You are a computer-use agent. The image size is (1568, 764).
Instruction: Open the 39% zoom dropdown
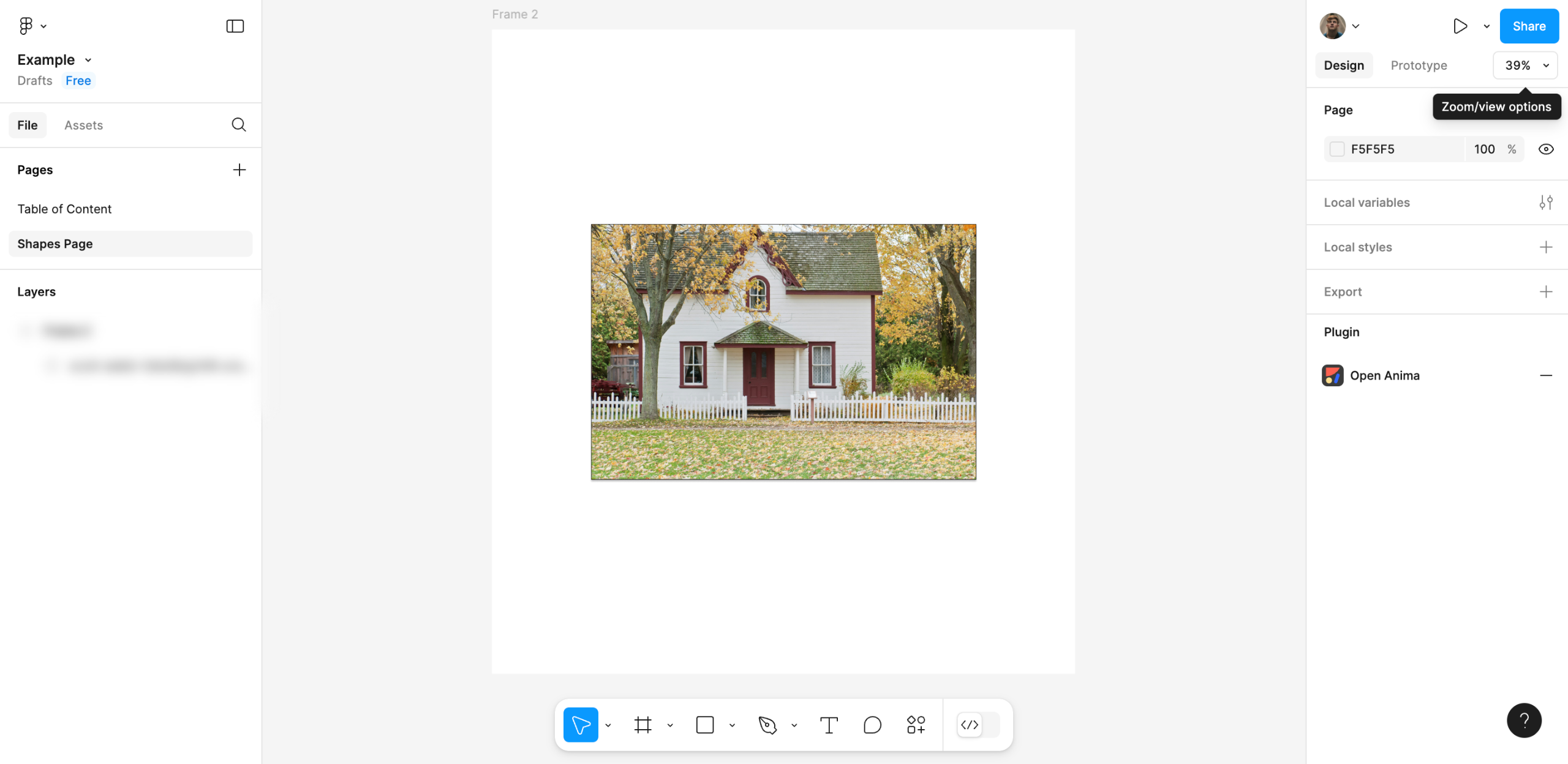pyautogui.click(x=1525, y=66)
